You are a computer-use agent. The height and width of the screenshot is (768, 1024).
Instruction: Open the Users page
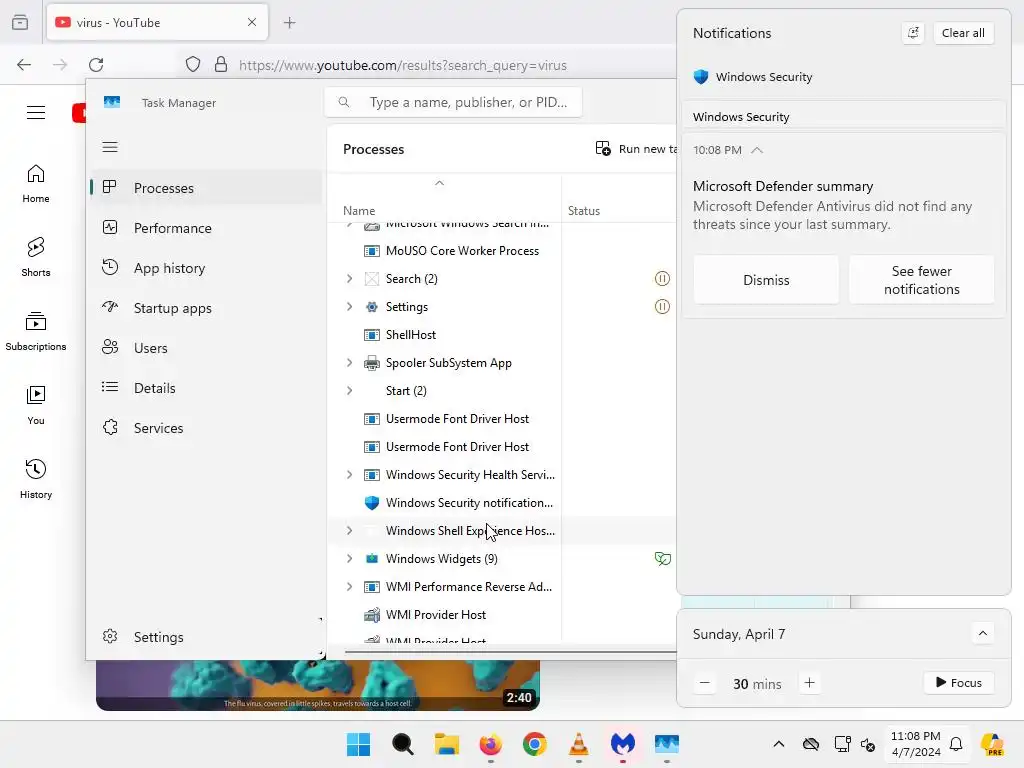coord(206,348)
